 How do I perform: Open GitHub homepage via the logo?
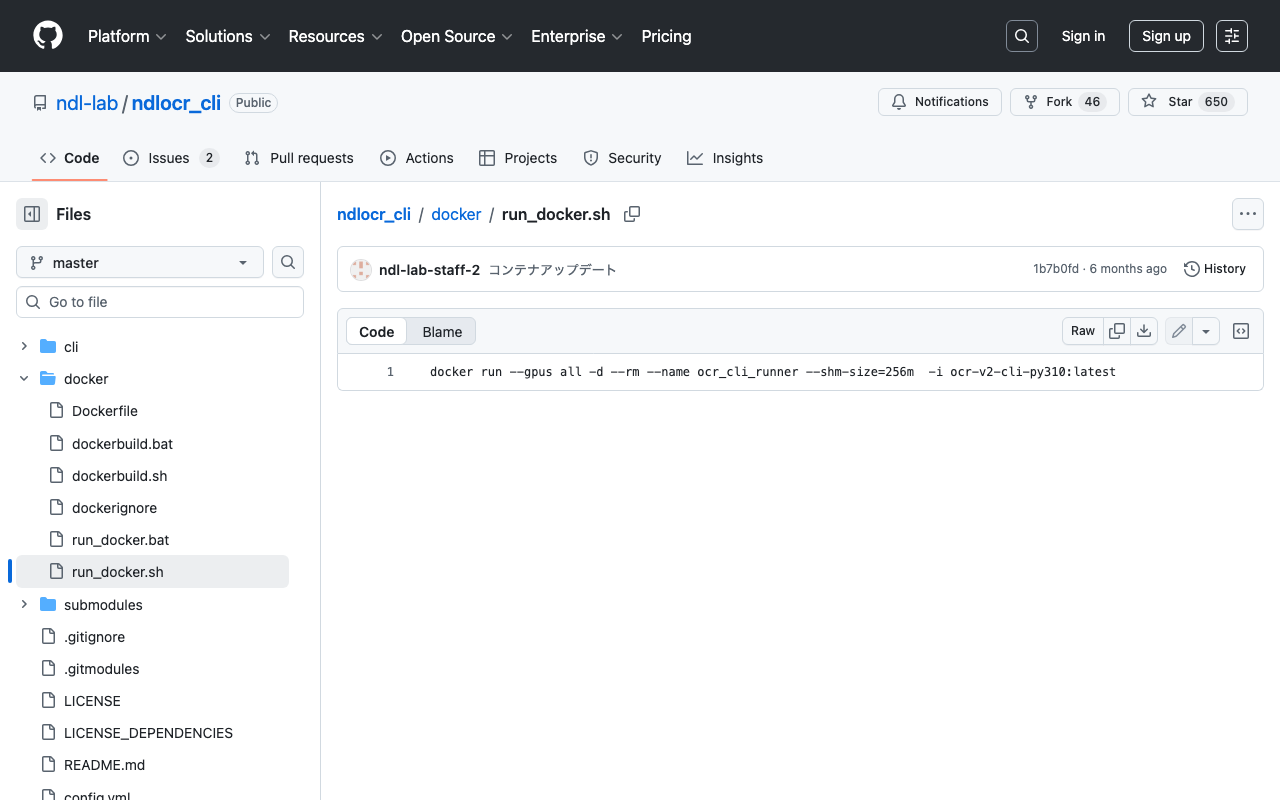coord(47,36)
